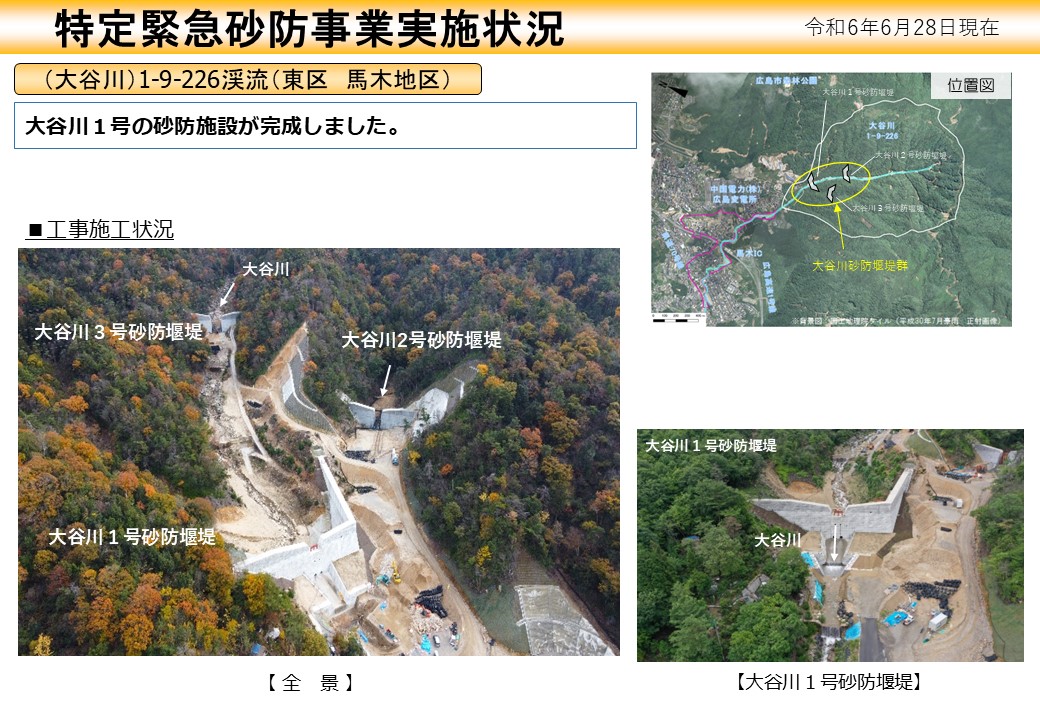
Task: Click the 令和6年6月28日現在 date text
Action: coord(901,27)
